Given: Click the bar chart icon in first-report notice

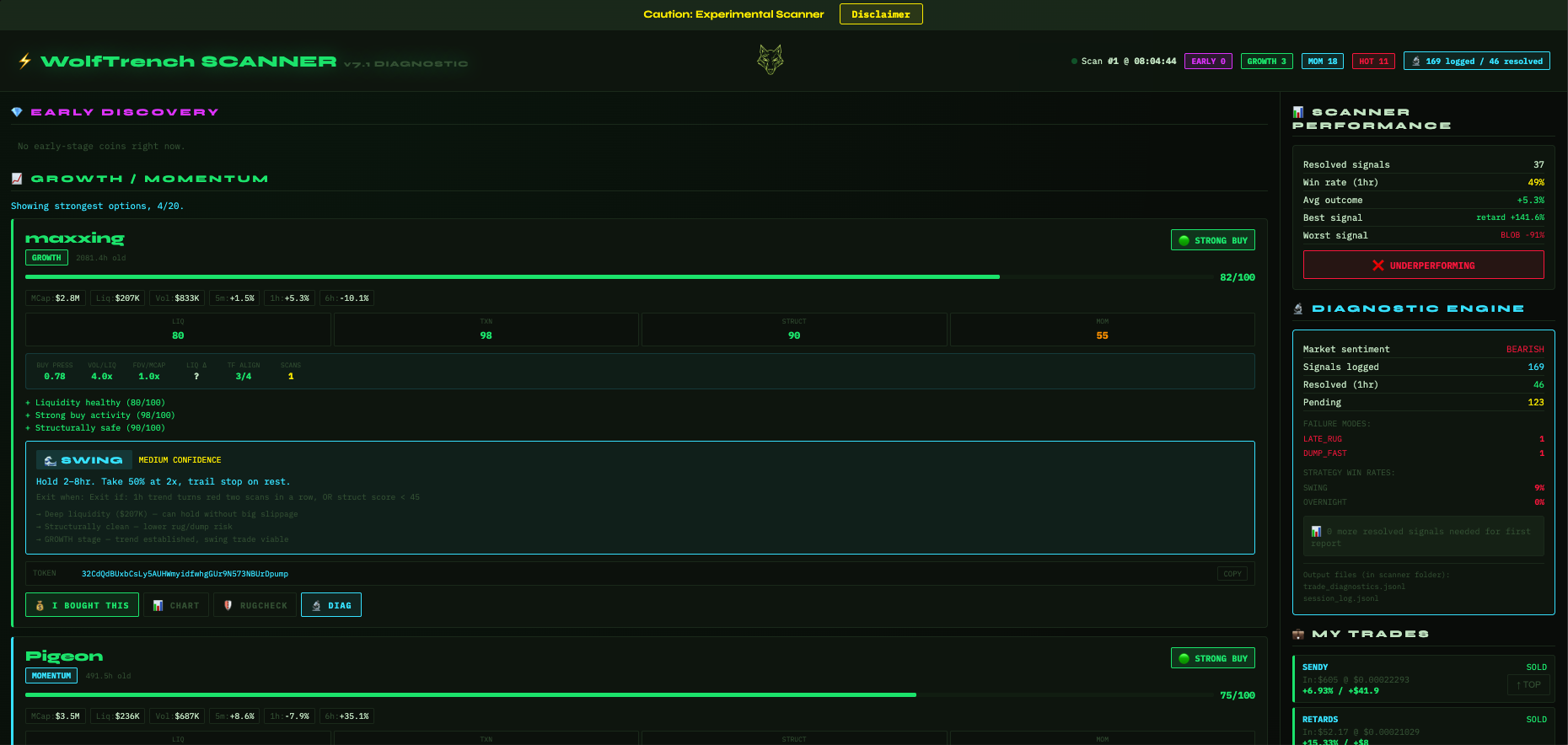Looking at the screenshot, I should click(x=1316, y=532).
